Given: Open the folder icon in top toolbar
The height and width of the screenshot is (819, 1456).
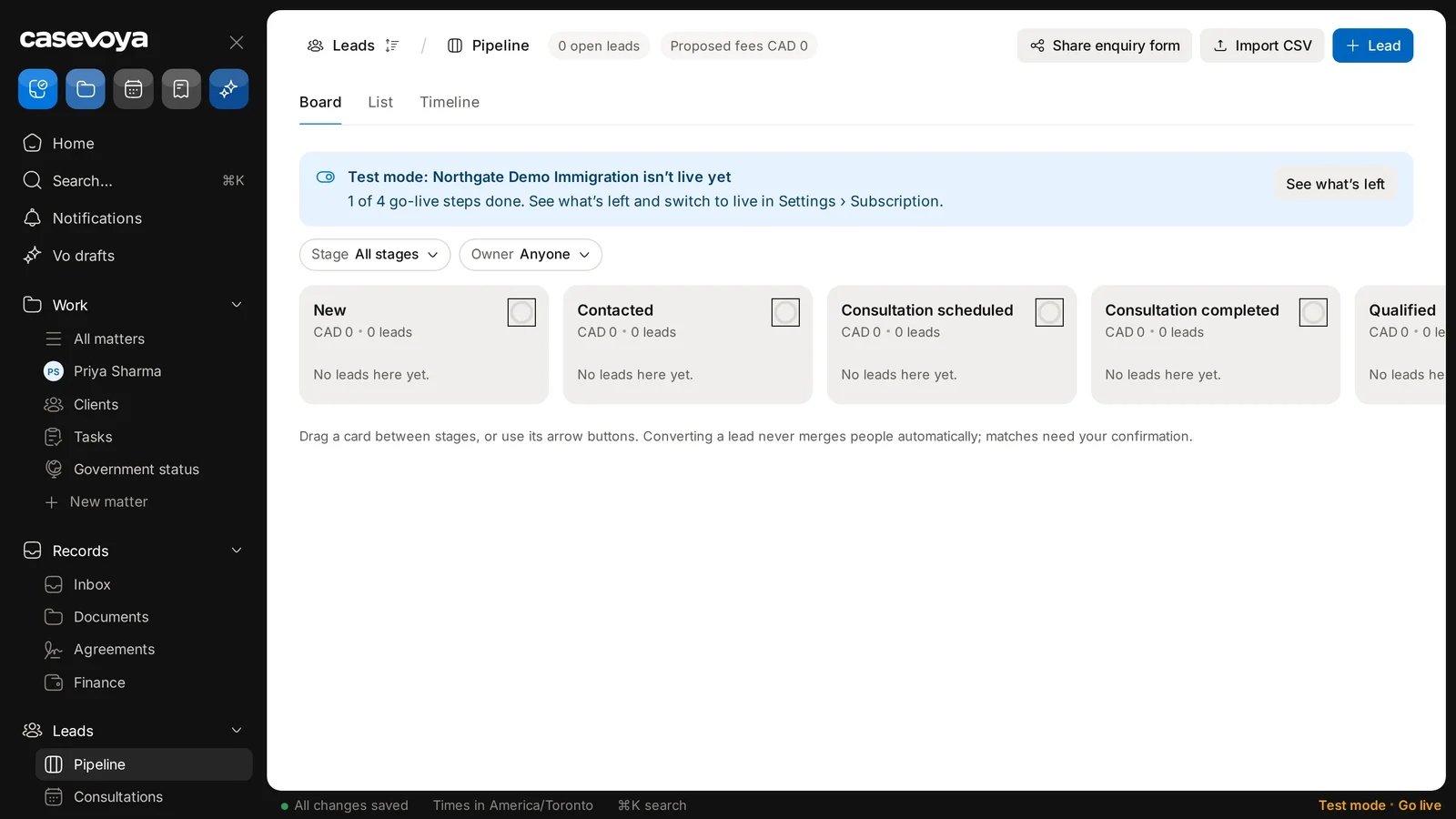Looking at the screenshot, I should click(x=86, y=89).
